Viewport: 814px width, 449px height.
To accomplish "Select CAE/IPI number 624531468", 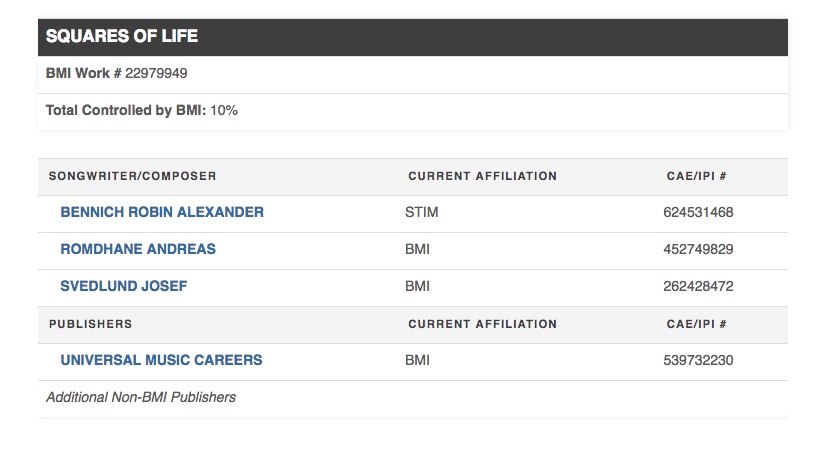I will [x=698, y=212].
